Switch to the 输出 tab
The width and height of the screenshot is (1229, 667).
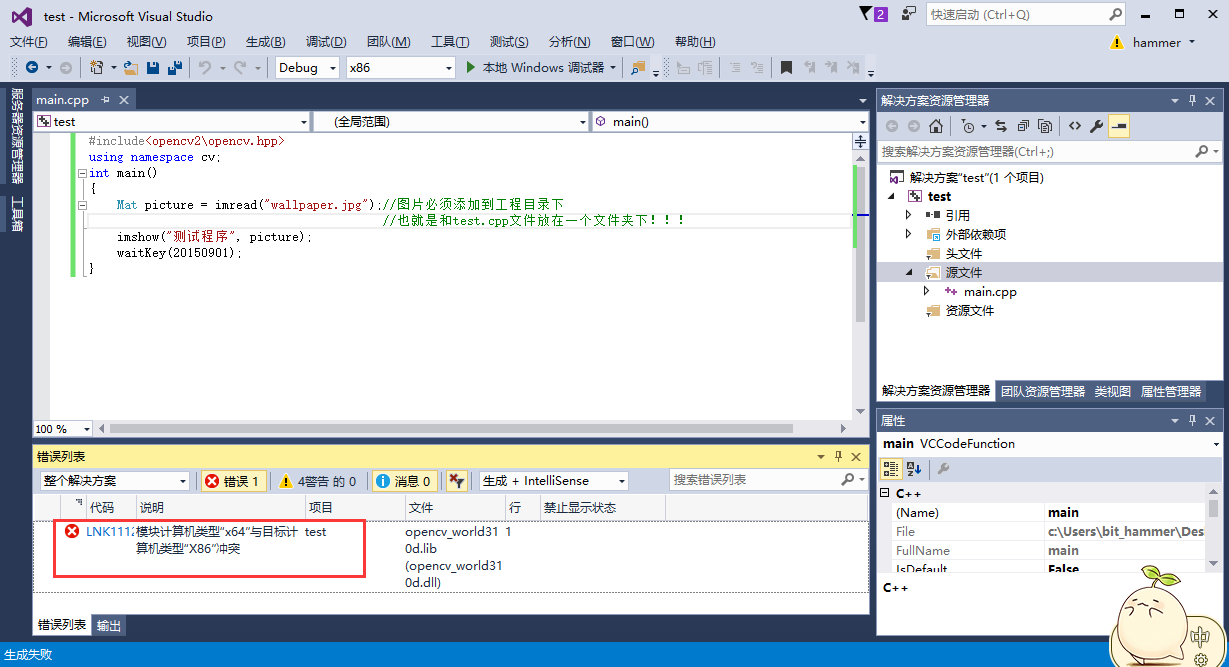(109, 626)
